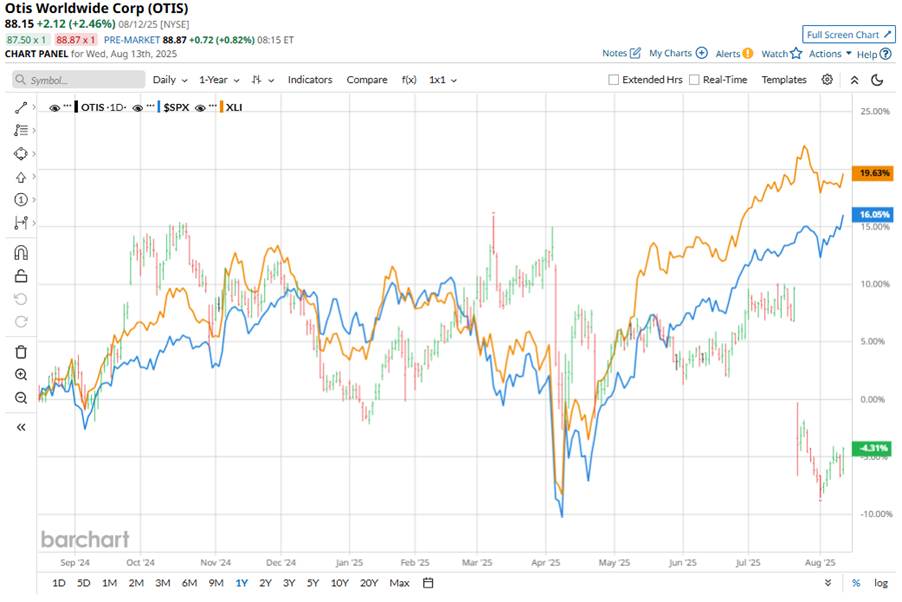Toggle the lock drawings padlock
This screenshot has height=602, width=902.
coord(21,276)
